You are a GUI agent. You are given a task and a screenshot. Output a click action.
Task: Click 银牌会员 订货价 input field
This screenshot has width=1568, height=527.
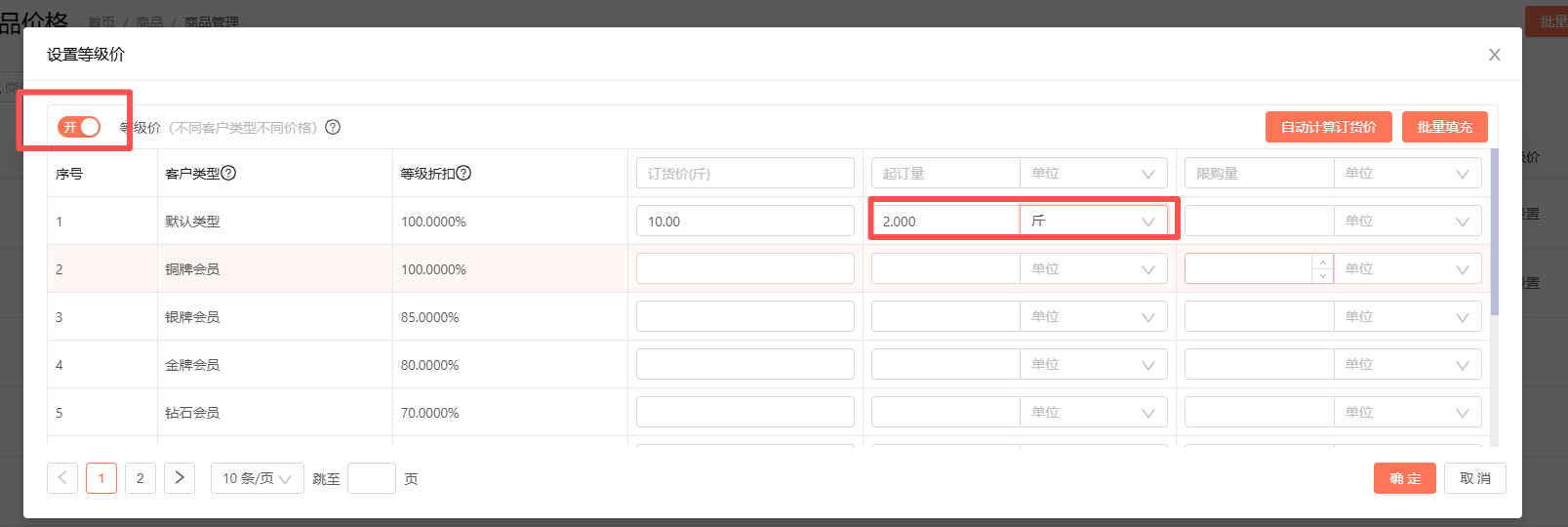[x=745, y=316]
